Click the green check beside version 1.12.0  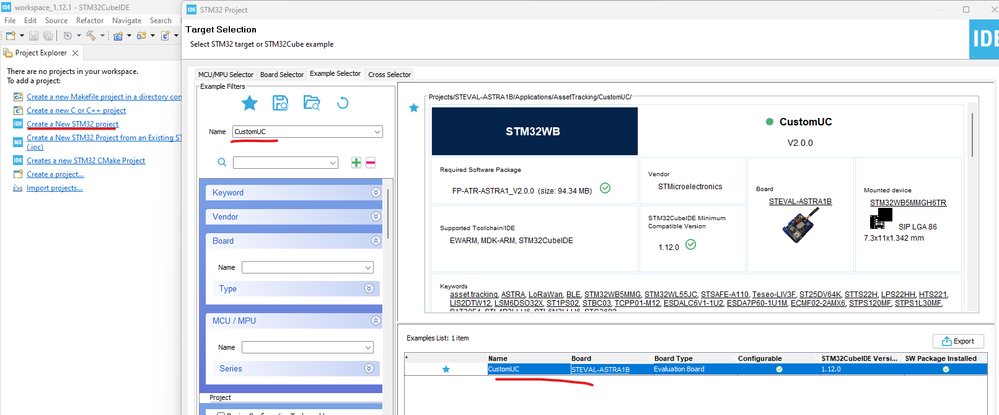click(691, 244)
